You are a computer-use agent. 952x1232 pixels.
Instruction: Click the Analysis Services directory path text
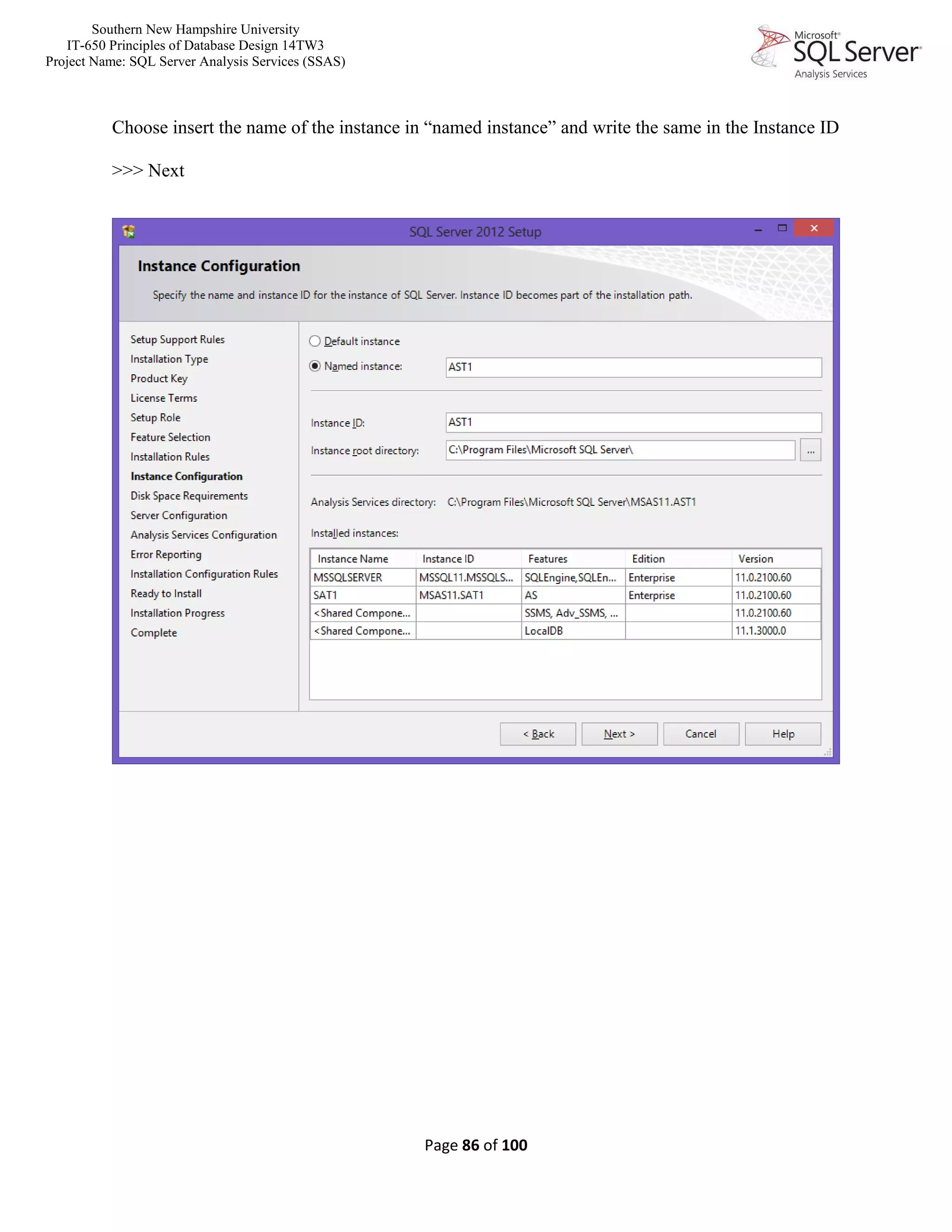click(x=571, y=502)
